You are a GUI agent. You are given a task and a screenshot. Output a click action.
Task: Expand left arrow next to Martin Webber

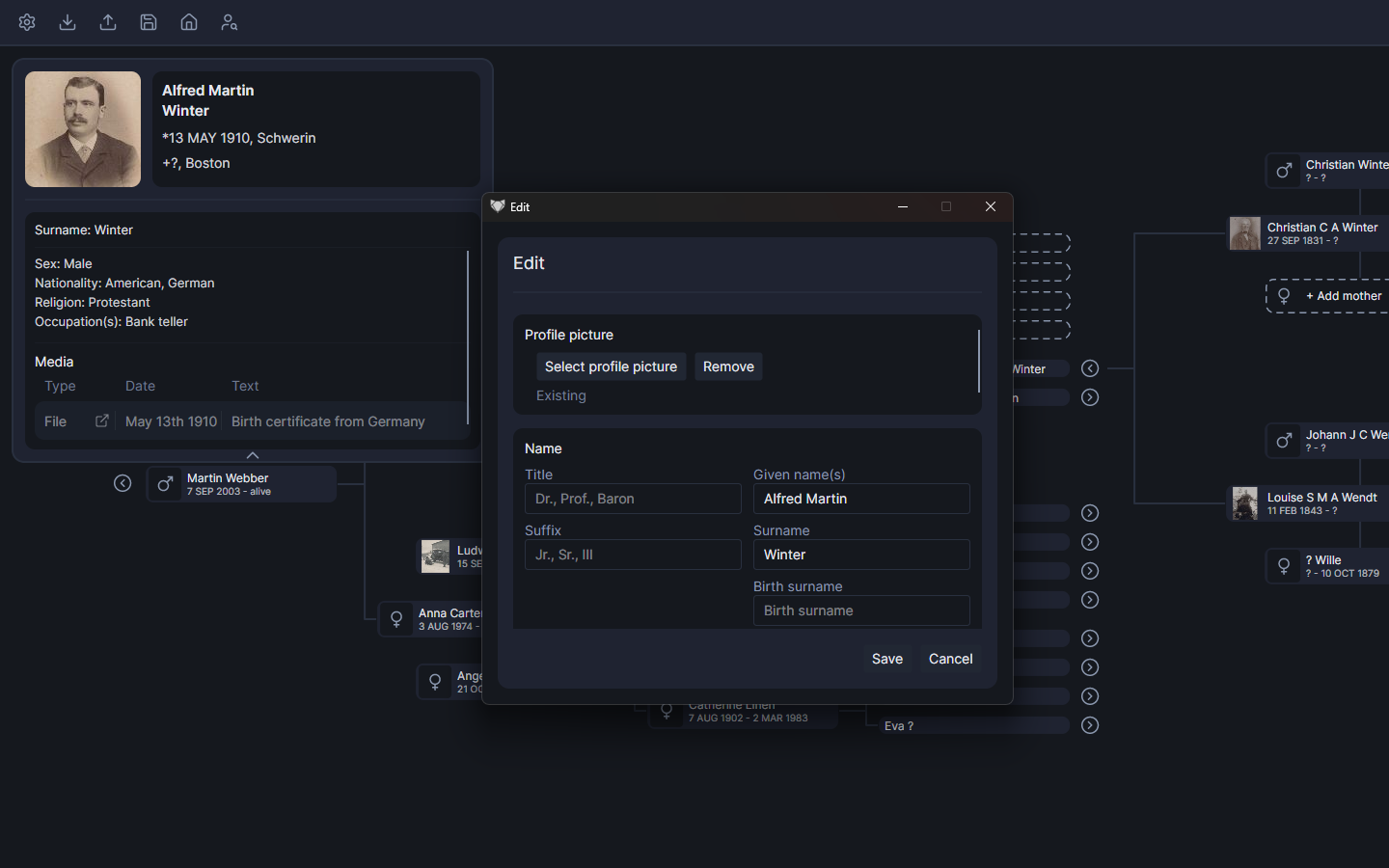tap(123, 483)
